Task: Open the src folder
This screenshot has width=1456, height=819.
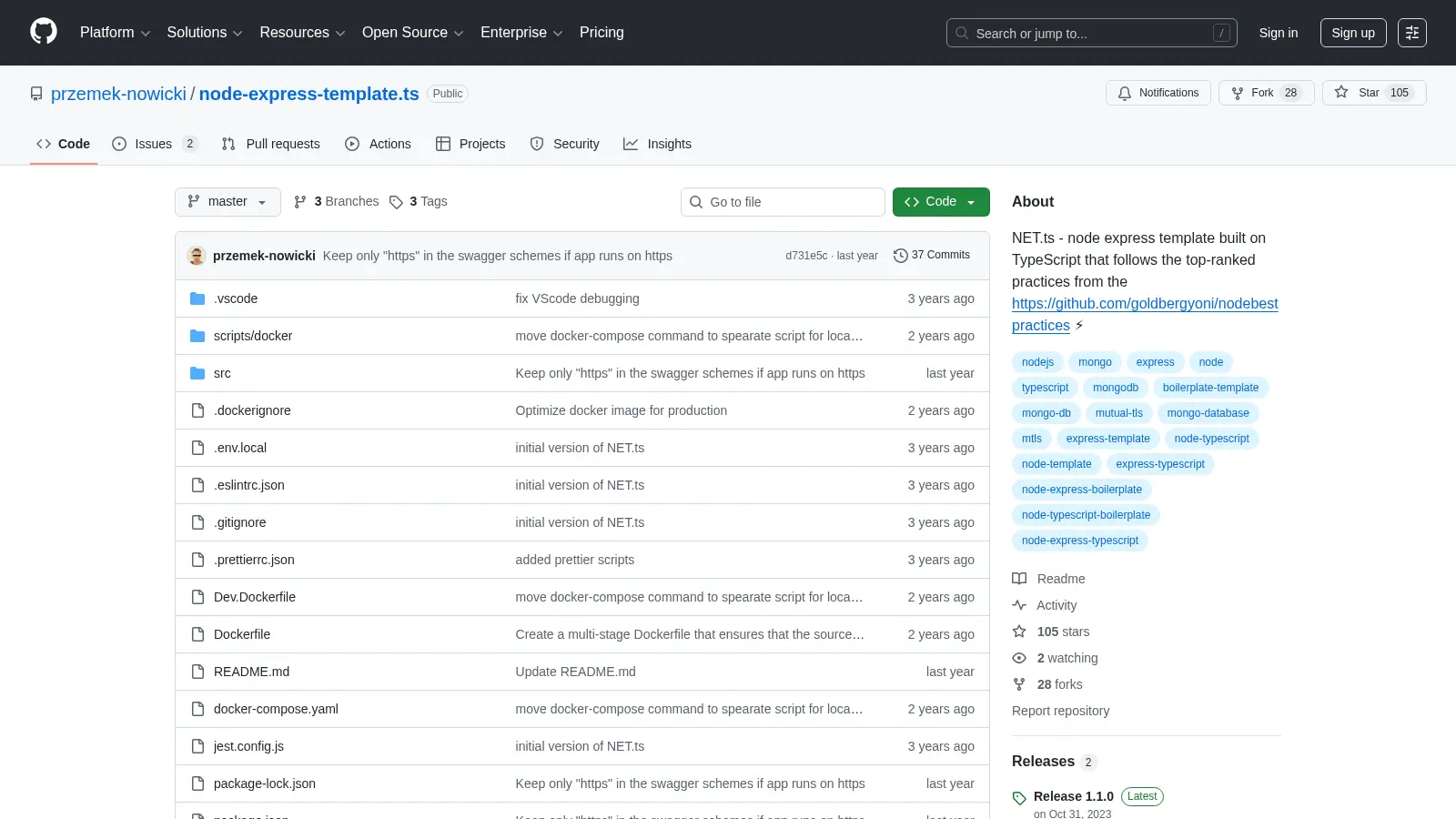Action: (x=222, y=373)
